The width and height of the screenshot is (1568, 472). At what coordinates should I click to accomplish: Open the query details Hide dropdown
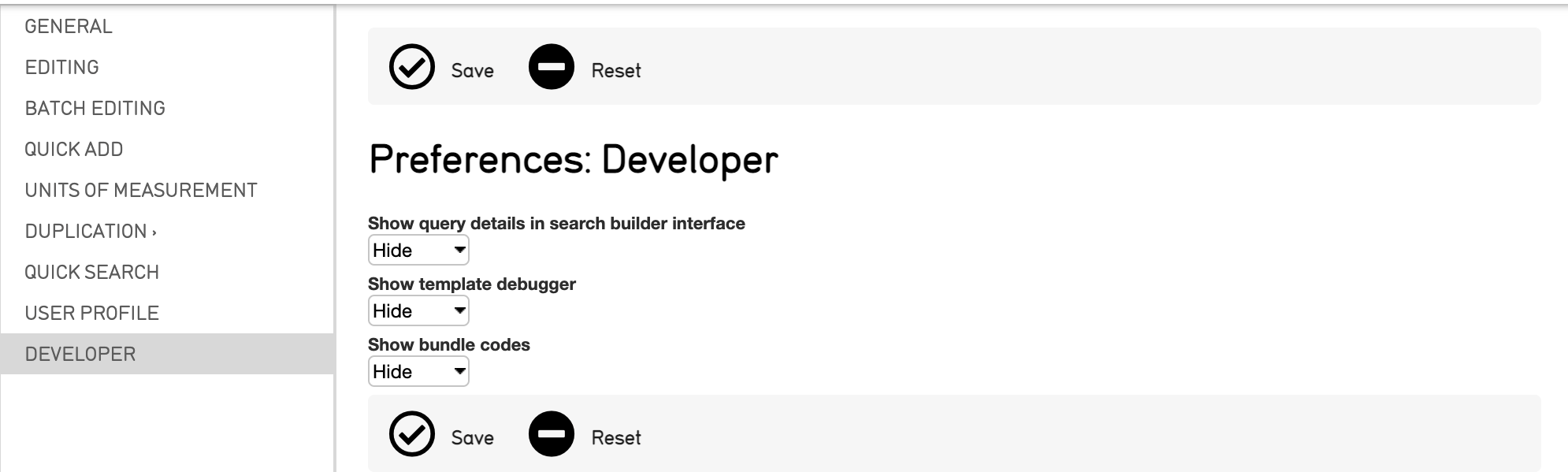pos(418,251)
